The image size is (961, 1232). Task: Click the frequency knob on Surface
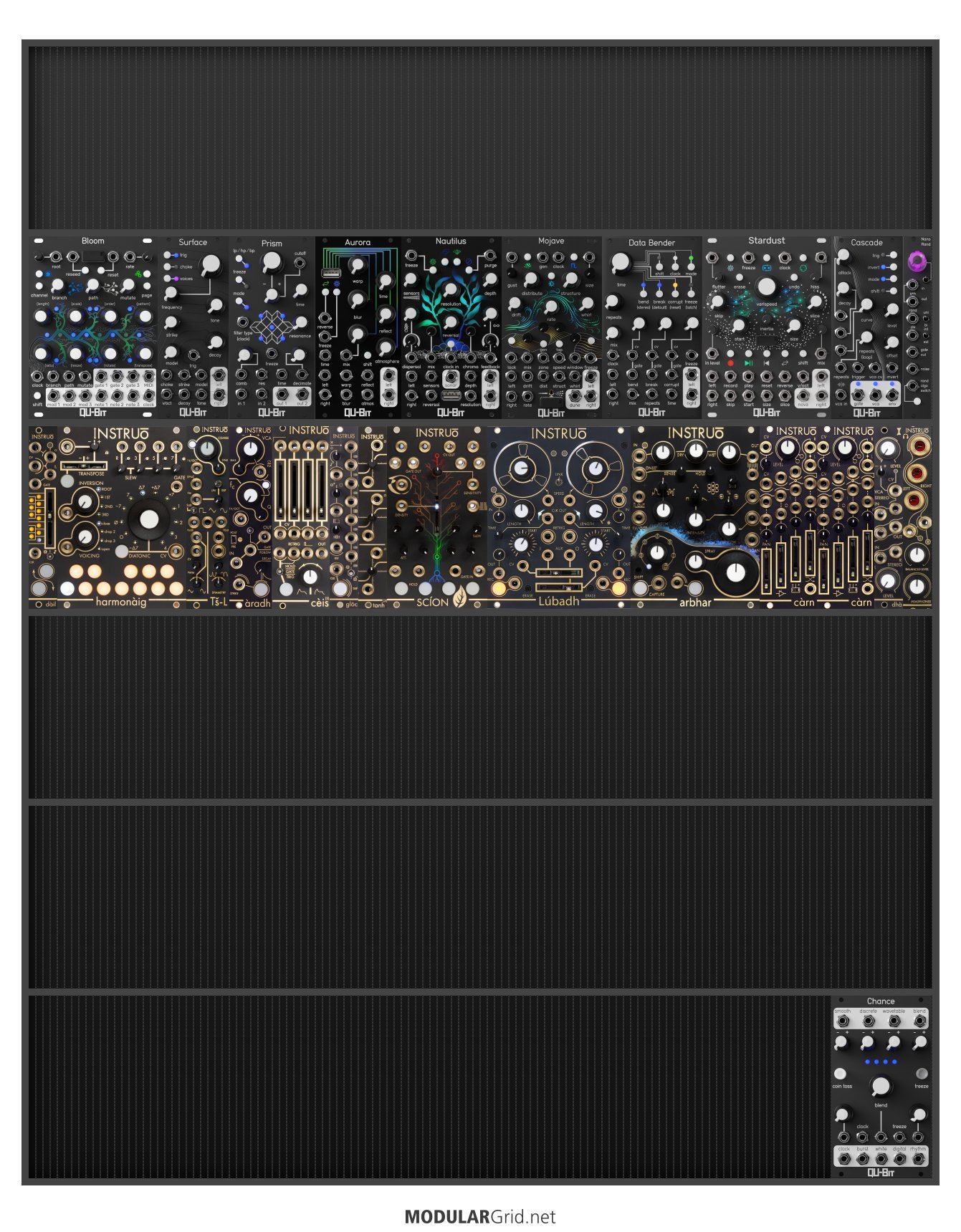[x=171, y=294]
